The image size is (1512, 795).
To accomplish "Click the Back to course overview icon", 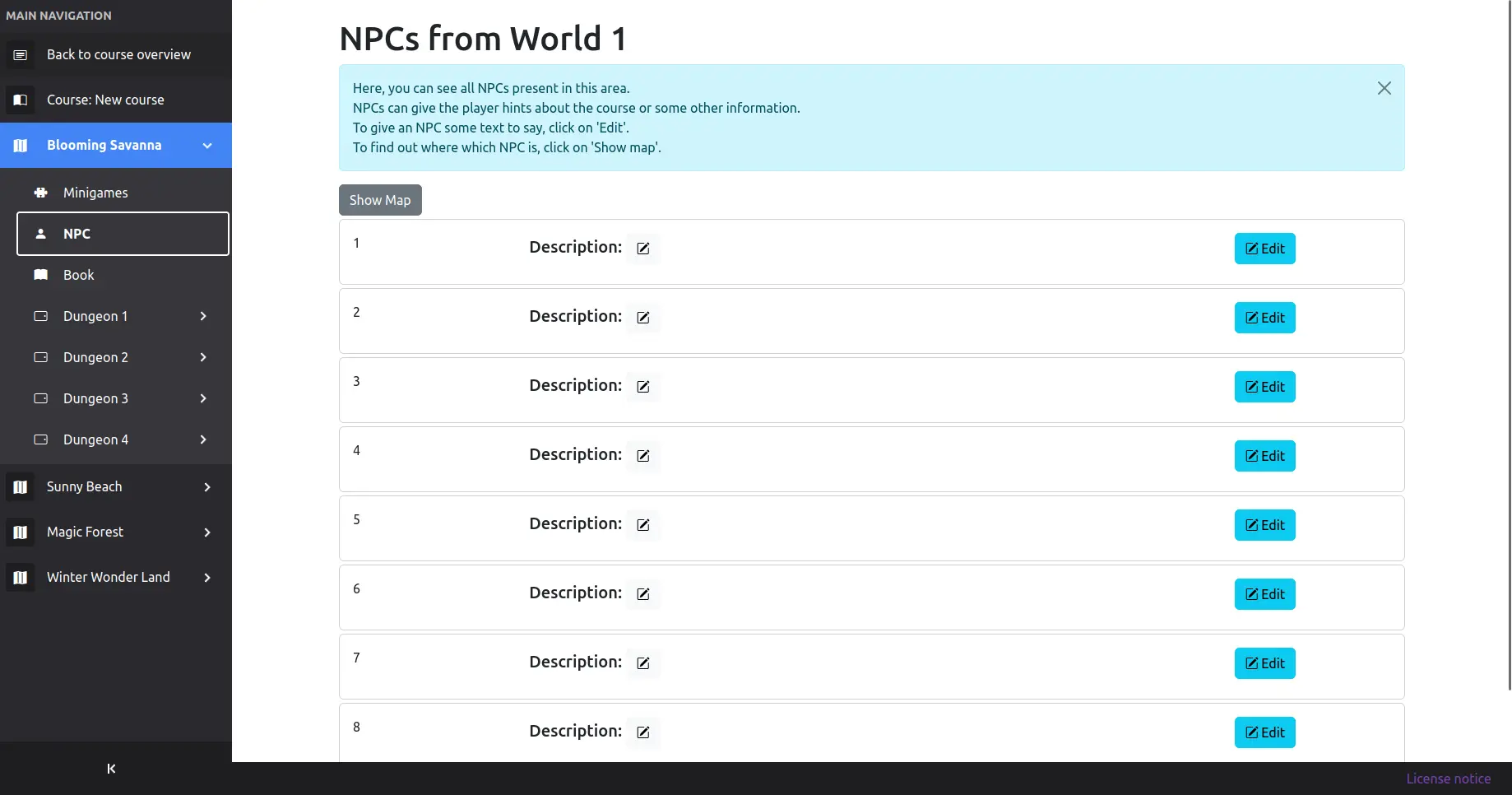I will tap(21, 55).
